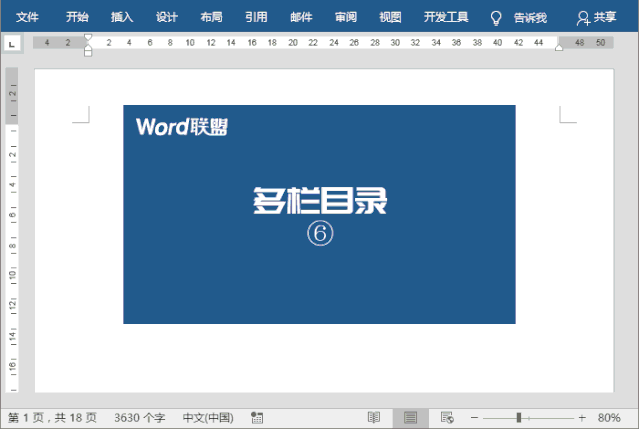Click page count 第 1 页，共 18 页
Image resolution: width=639 pixels, height=429 pixels.
[52, 418]
